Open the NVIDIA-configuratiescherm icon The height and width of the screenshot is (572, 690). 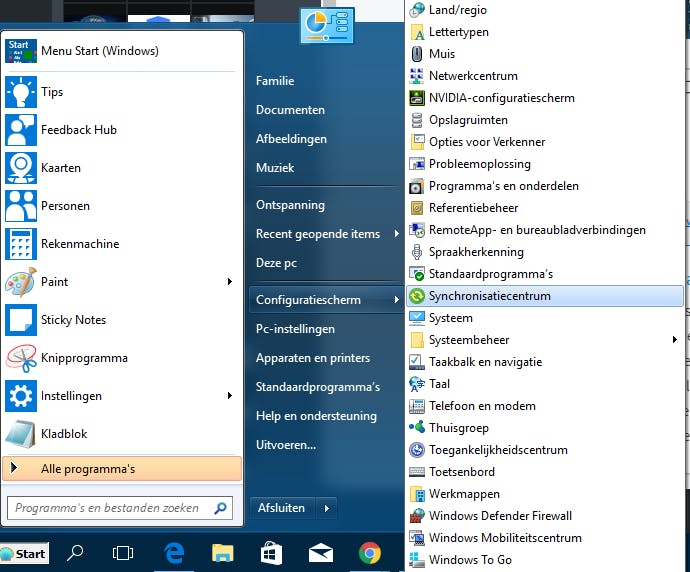[417, 98]
